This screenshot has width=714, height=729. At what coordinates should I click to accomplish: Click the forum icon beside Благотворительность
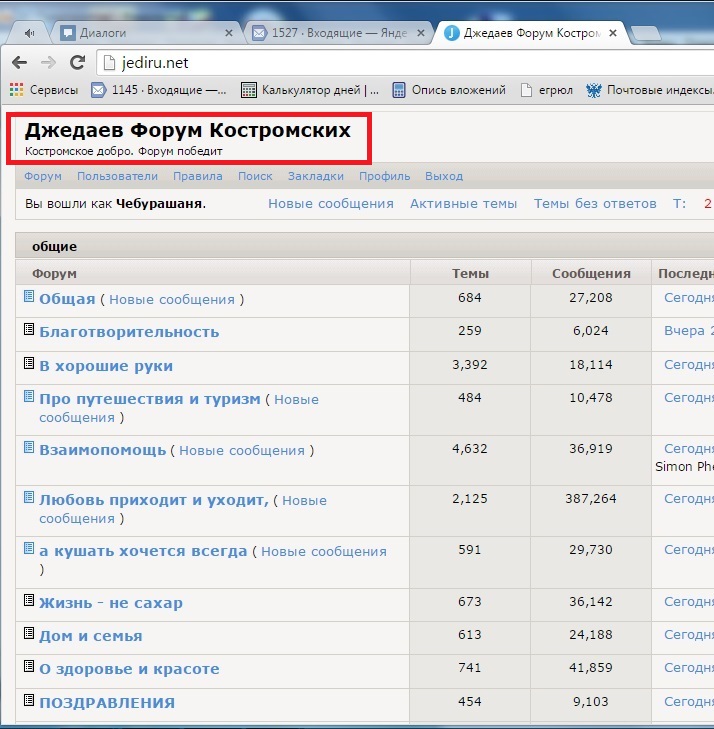(x=29, y=330)
